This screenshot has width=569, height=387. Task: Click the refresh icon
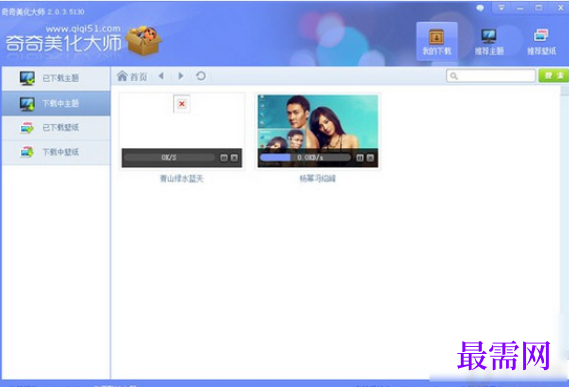[x=201, y=76]
